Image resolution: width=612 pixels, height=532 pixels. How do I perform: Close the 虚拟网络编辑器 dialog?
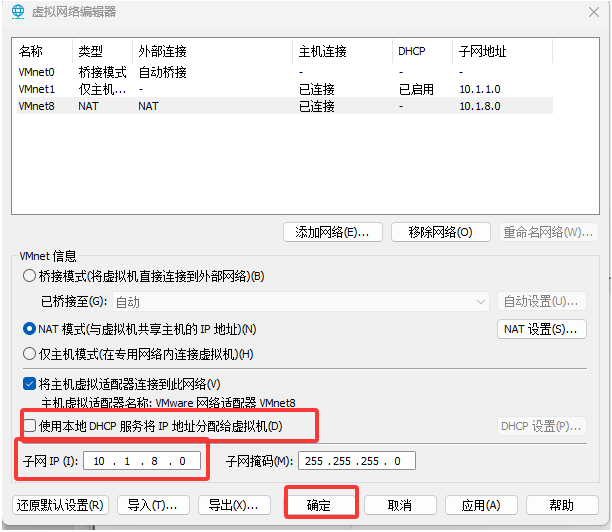pyautogui.click(x=594, y=12)
